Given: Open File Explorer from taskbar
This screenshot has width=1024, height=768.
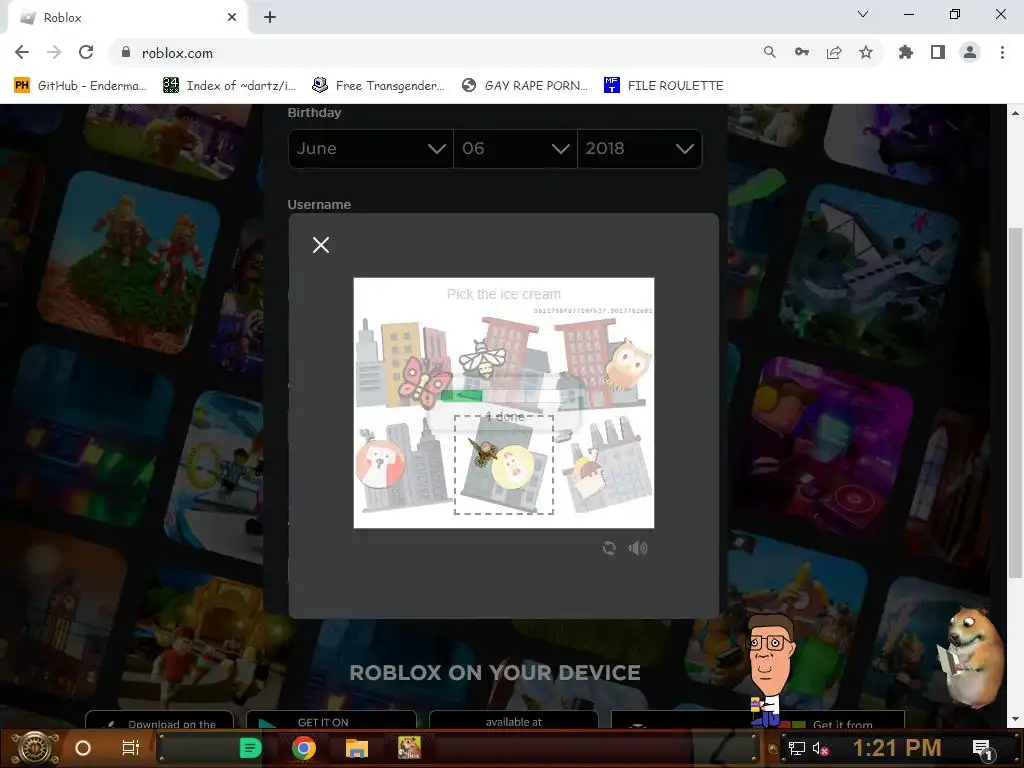Looking at the screenshot, I should (x=357, y=748).
